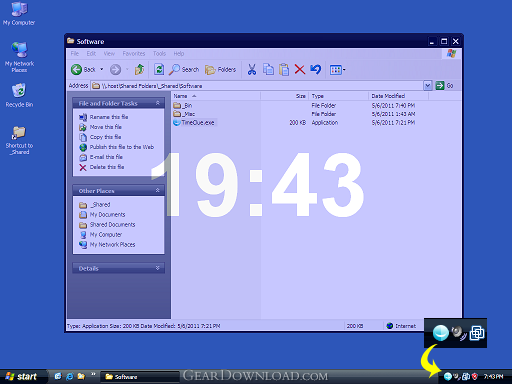Viewport: 512px width, 384px height.
Task: Click into the Address bar path
Action: click(257, 86)
